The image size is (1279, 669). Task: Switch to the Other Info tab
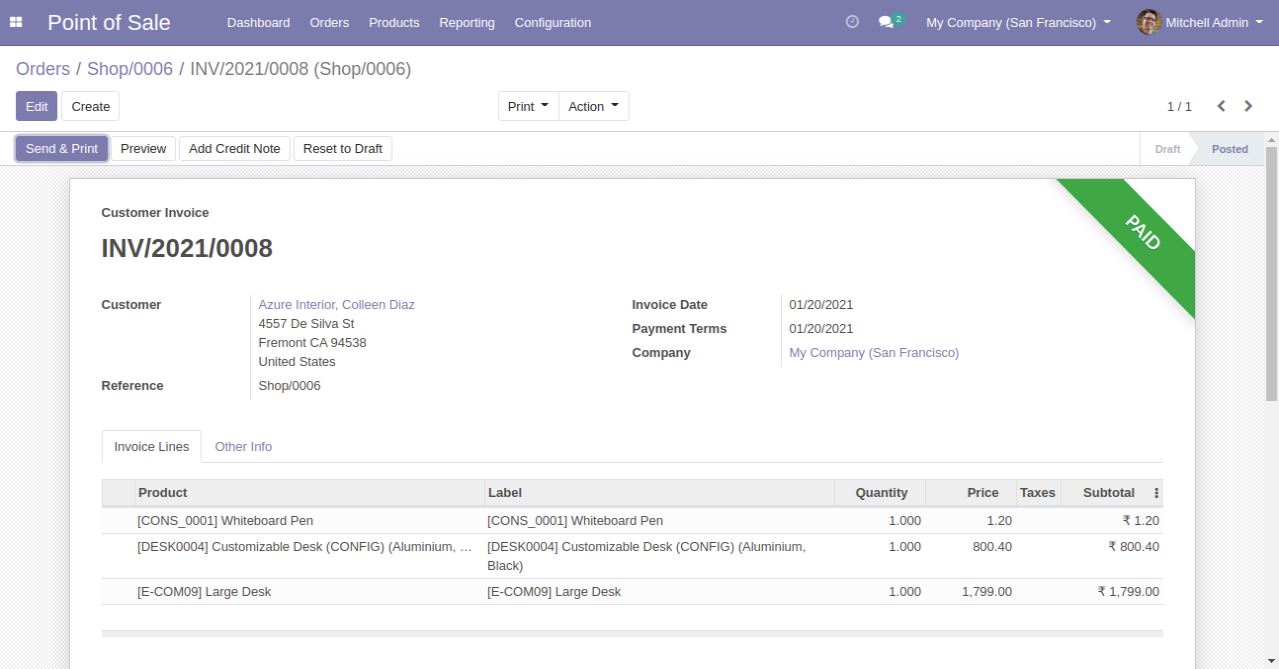(x=243, y=447)
